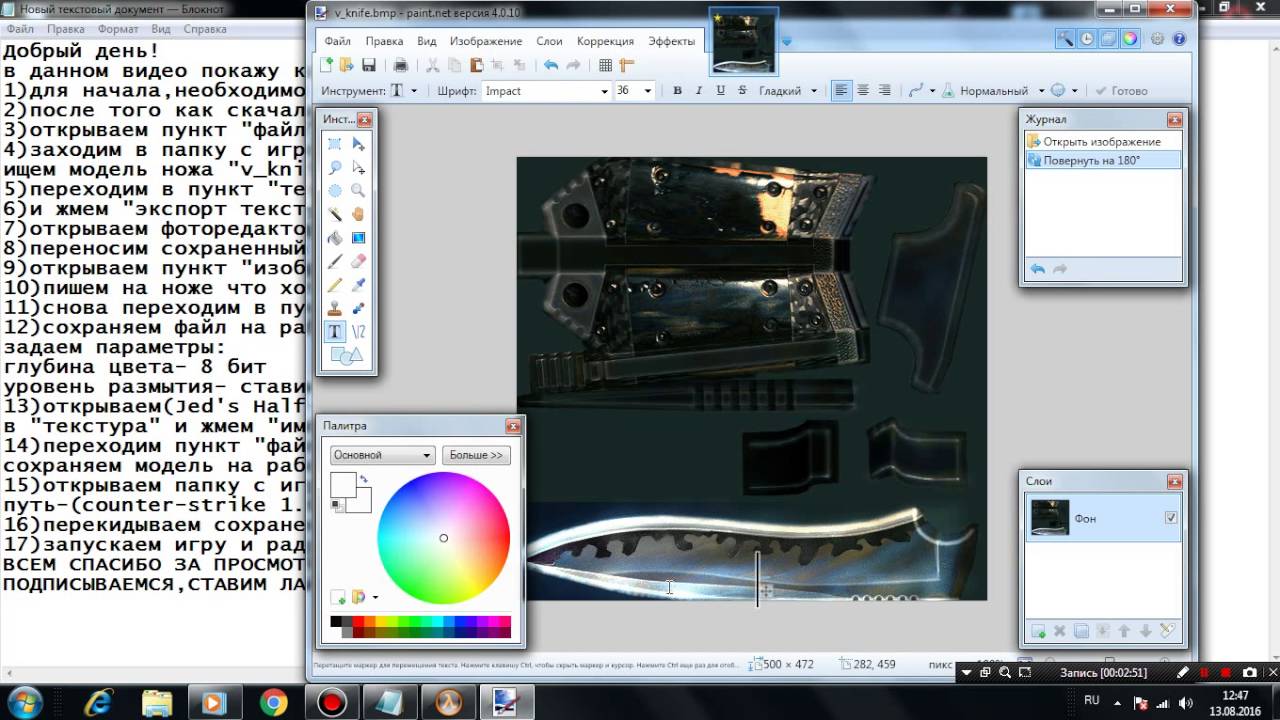Image resolution: width=1280 pixels, height=720 pixels.
Task: Open Формат menu in Блокнот
Action: click(x=118, y=29)
